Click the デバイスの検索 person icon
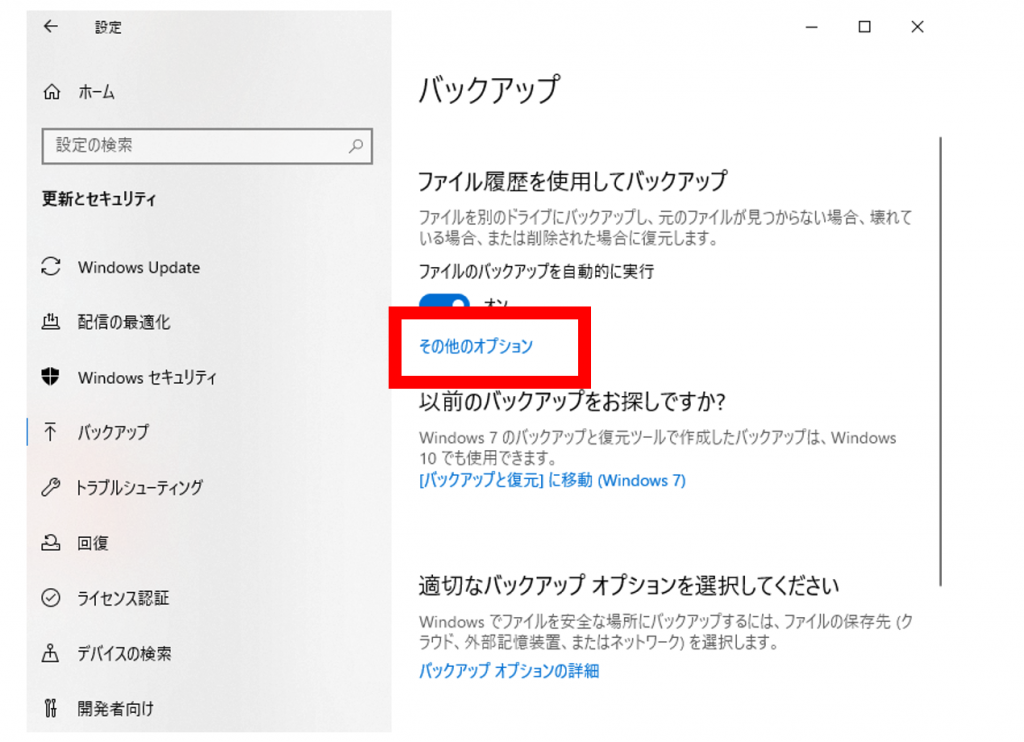 click(50, 653)
